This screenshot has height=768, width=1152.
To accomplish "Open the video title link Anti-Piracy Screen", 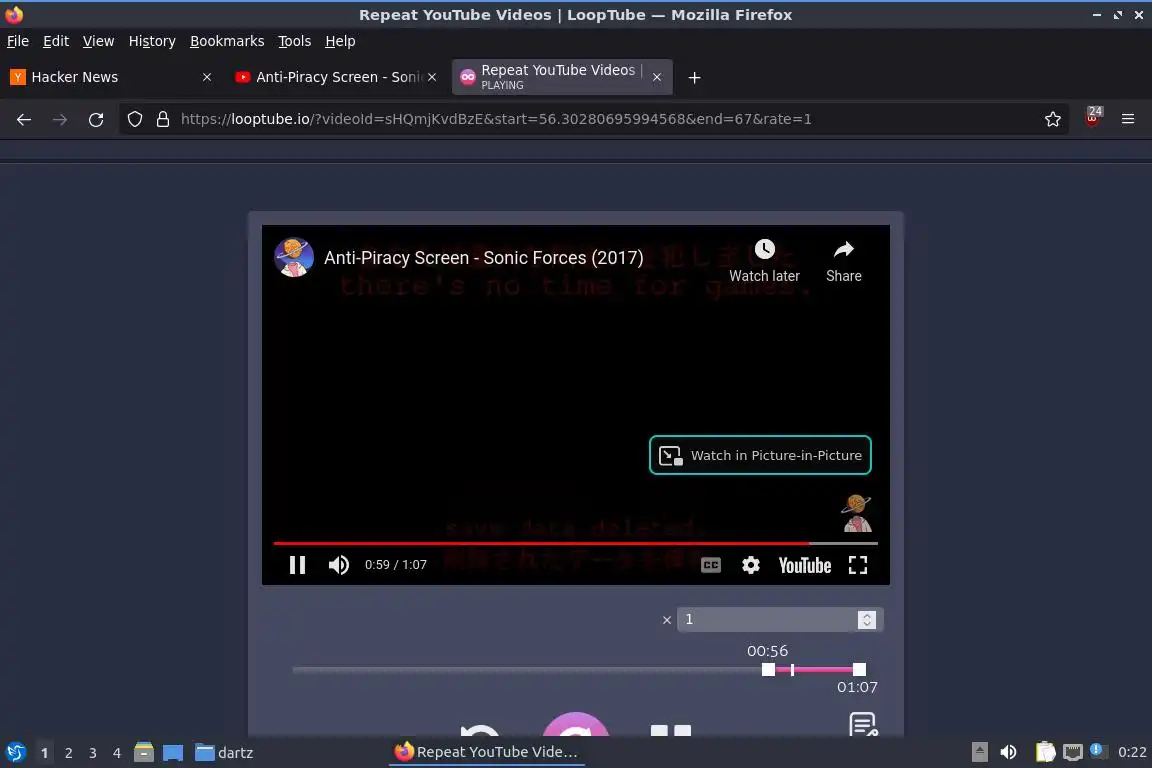I will pyautogui.click(x=483, y=258).
